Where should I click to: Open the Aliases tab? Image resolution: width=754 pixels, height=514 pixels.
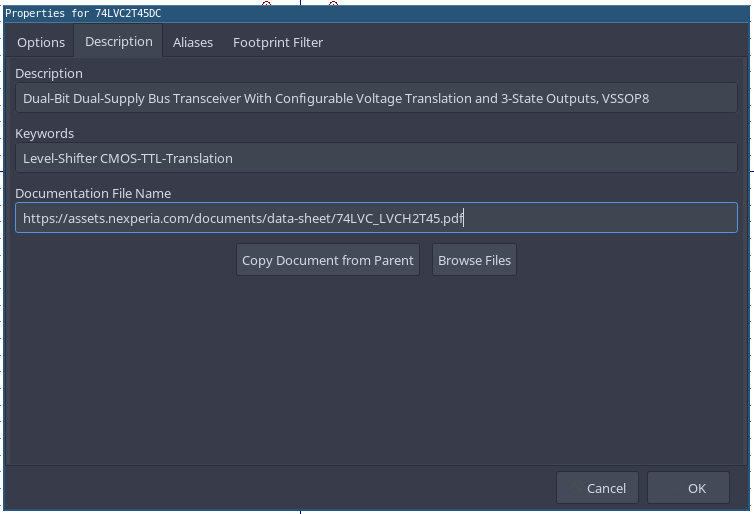[x=193, y=42]
